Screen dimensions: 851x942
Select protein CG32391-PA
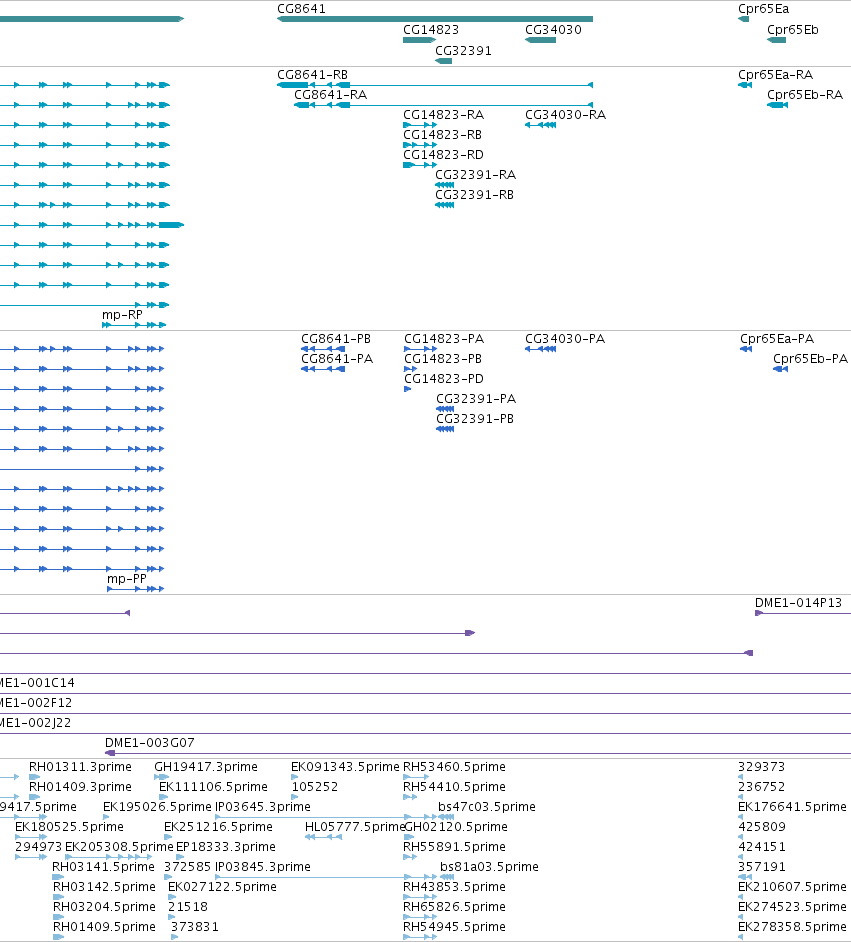pos(445,409)
